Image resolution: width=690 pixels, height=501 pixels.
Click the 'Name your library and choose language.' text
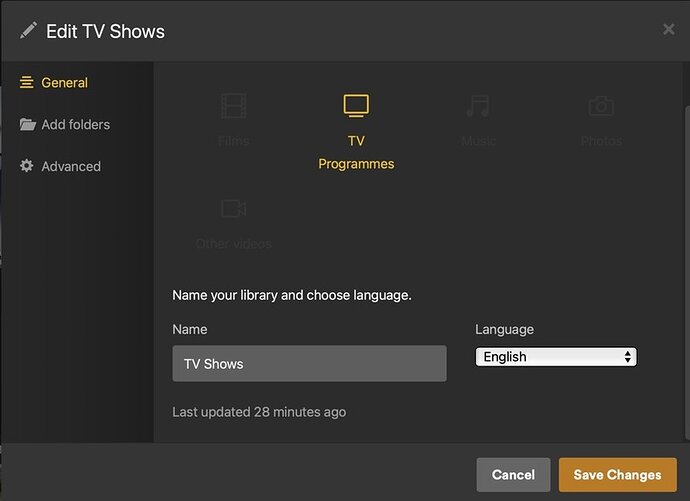point(292,295)
